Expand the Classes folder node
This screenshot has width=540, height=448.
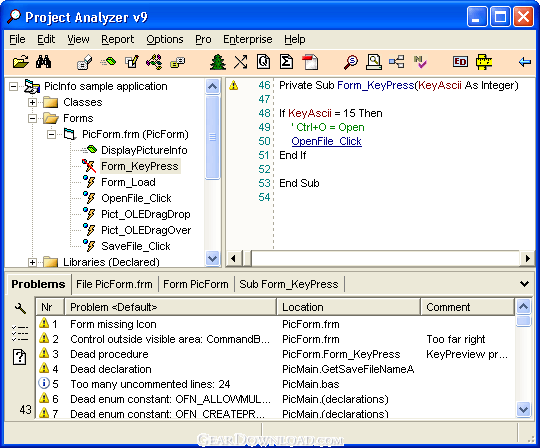tap(32, 102)
